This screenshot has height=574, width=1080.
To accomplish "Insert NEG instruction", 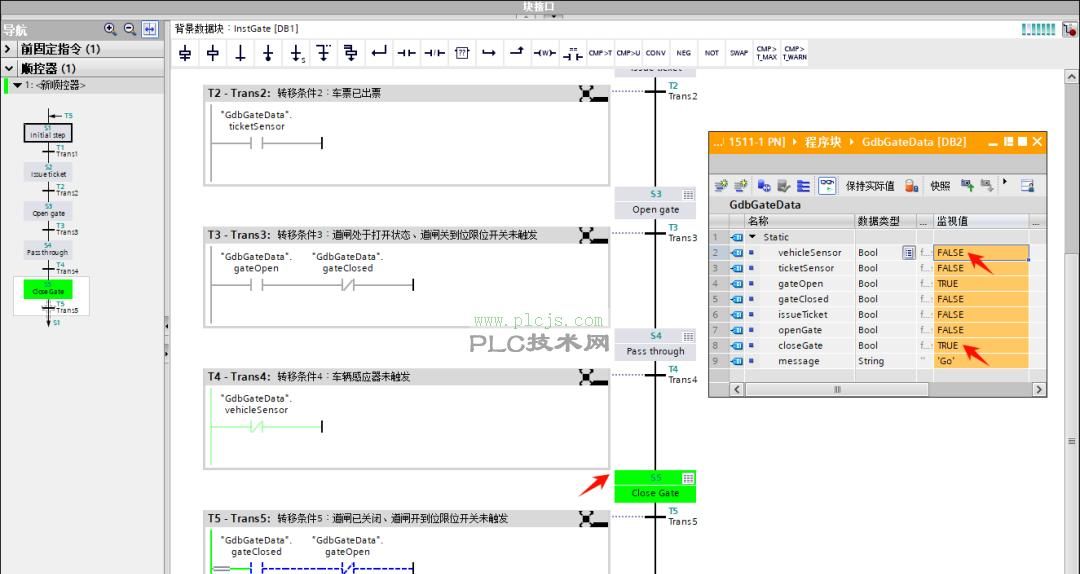I will [x=683, y=52].
